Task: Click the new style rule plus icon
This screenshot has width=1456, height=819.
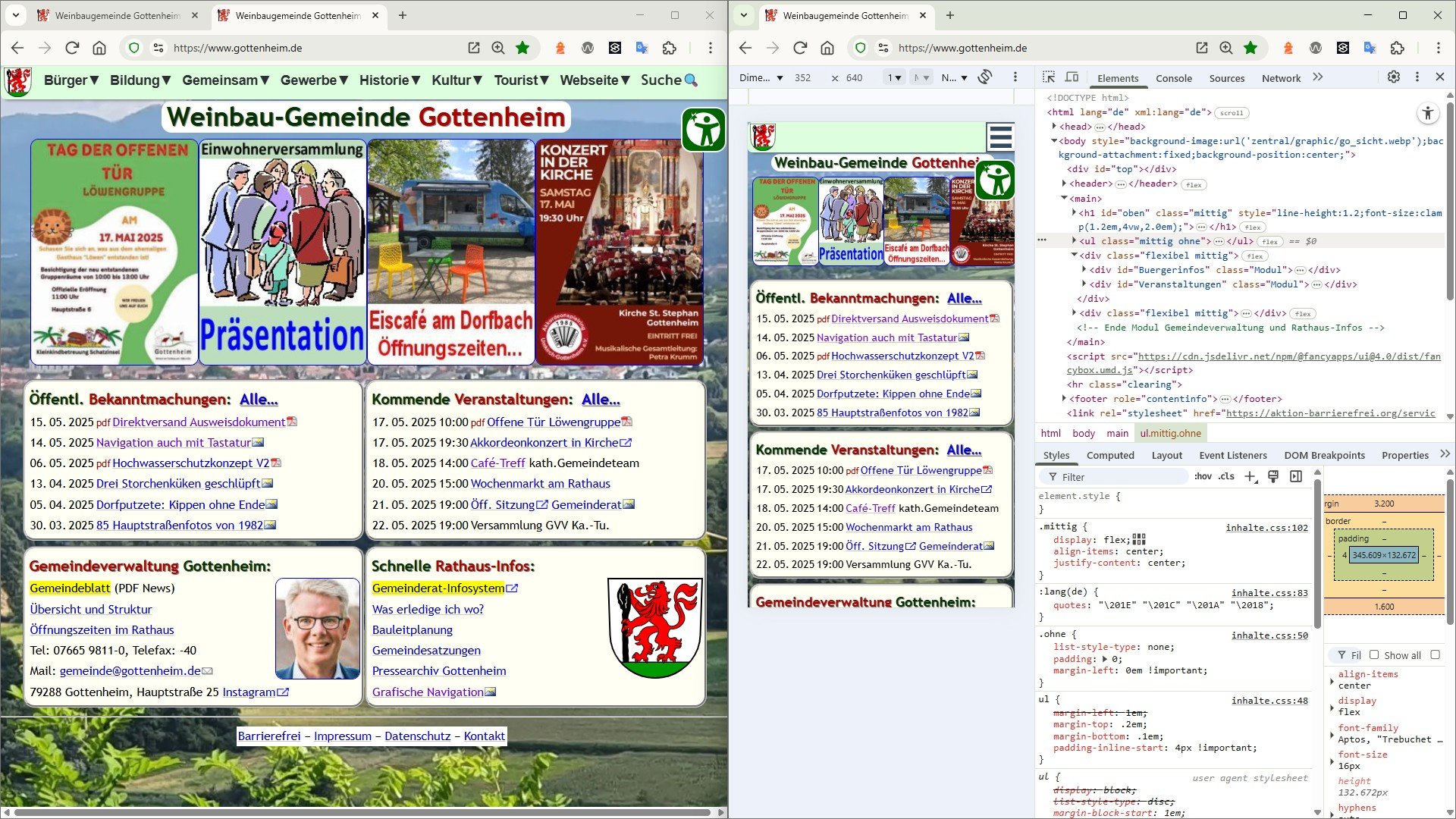Action: [x=1250, y=477]
